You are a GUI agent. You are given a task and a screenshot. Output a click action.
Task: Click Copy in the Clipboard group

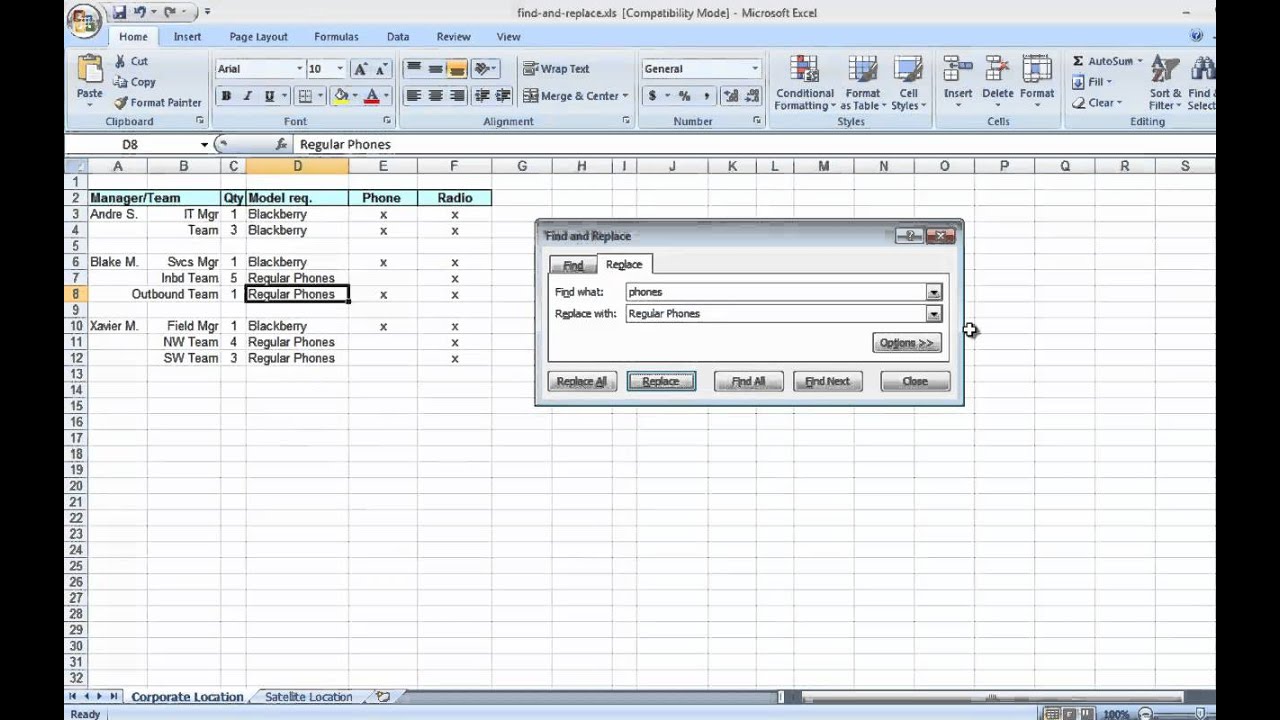[x=134, y=82]
